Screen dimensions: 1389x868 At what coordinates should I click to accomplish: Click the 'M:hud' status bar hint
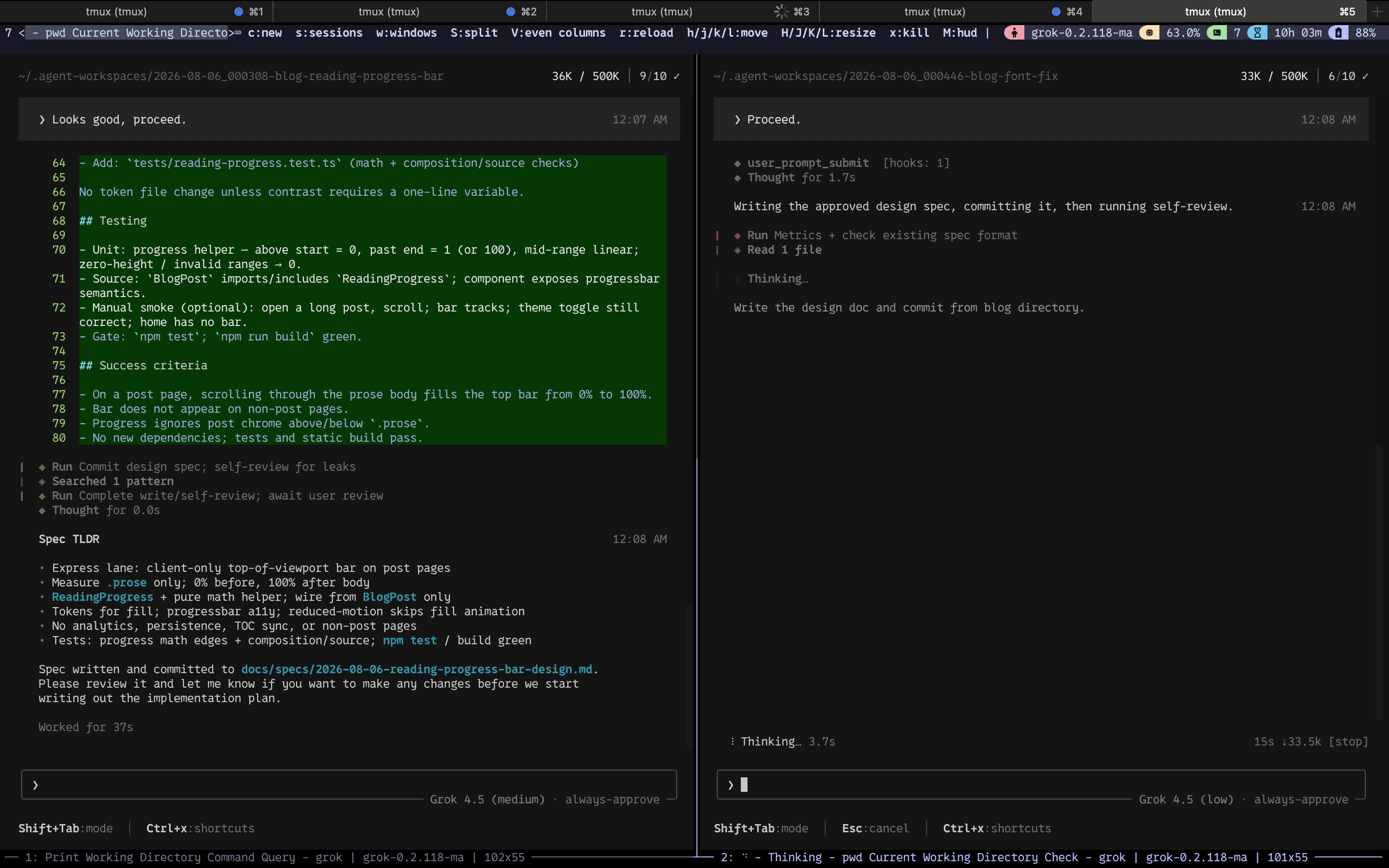[960, 33]
